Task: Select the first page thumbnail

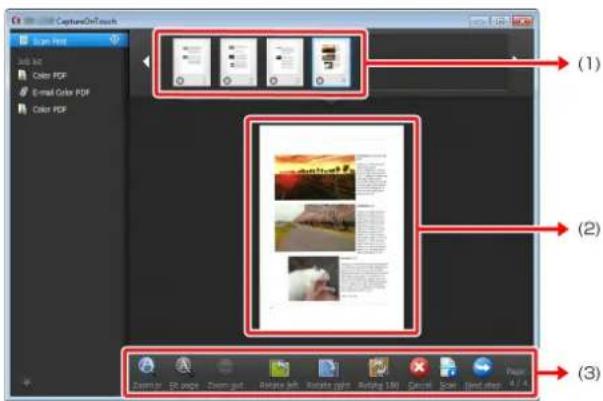Action: [x=192, y=62]
